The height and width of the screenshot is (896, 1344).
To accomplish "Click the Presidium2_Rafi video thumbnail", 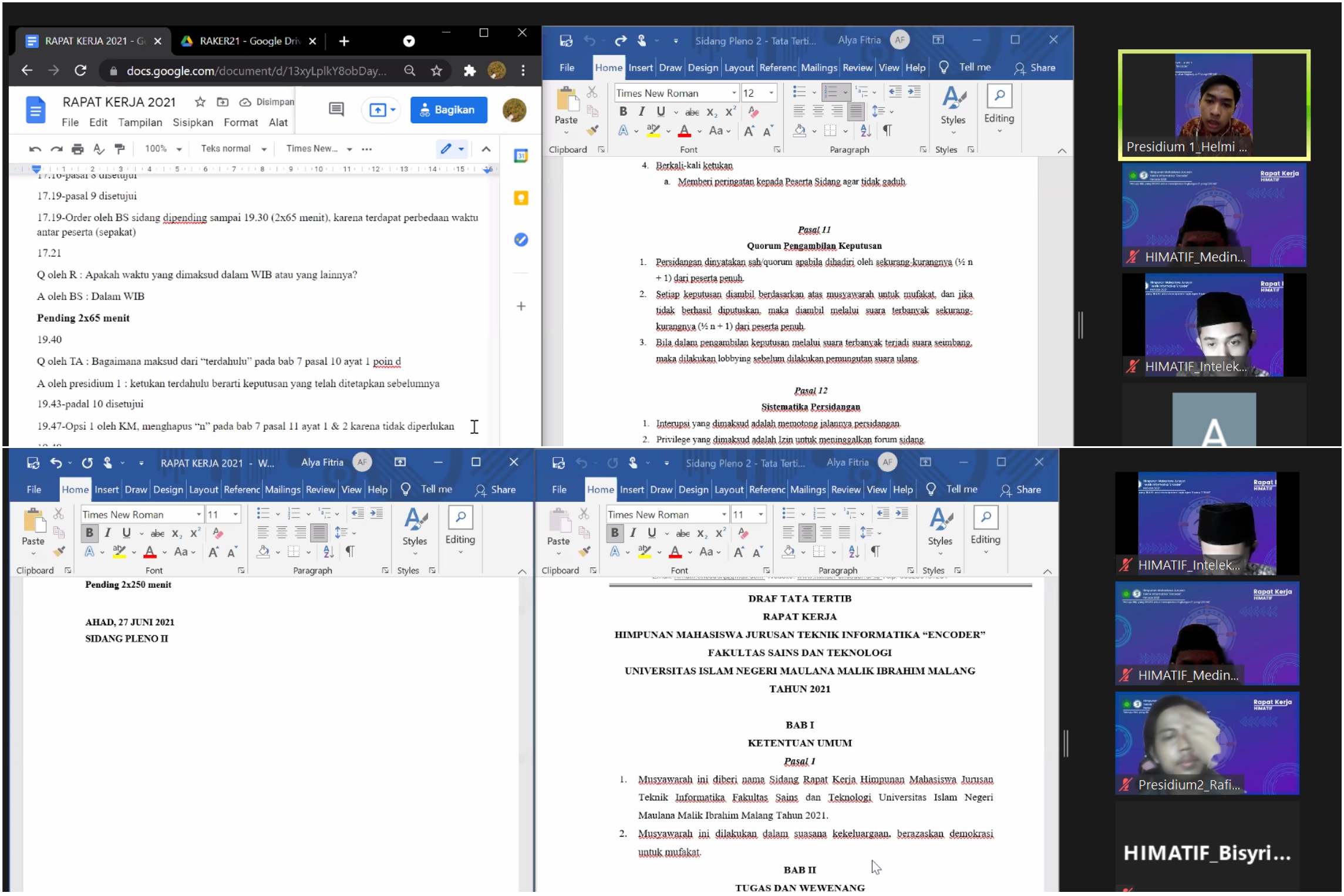I will pyautogui.click(x=1207, y=744).
